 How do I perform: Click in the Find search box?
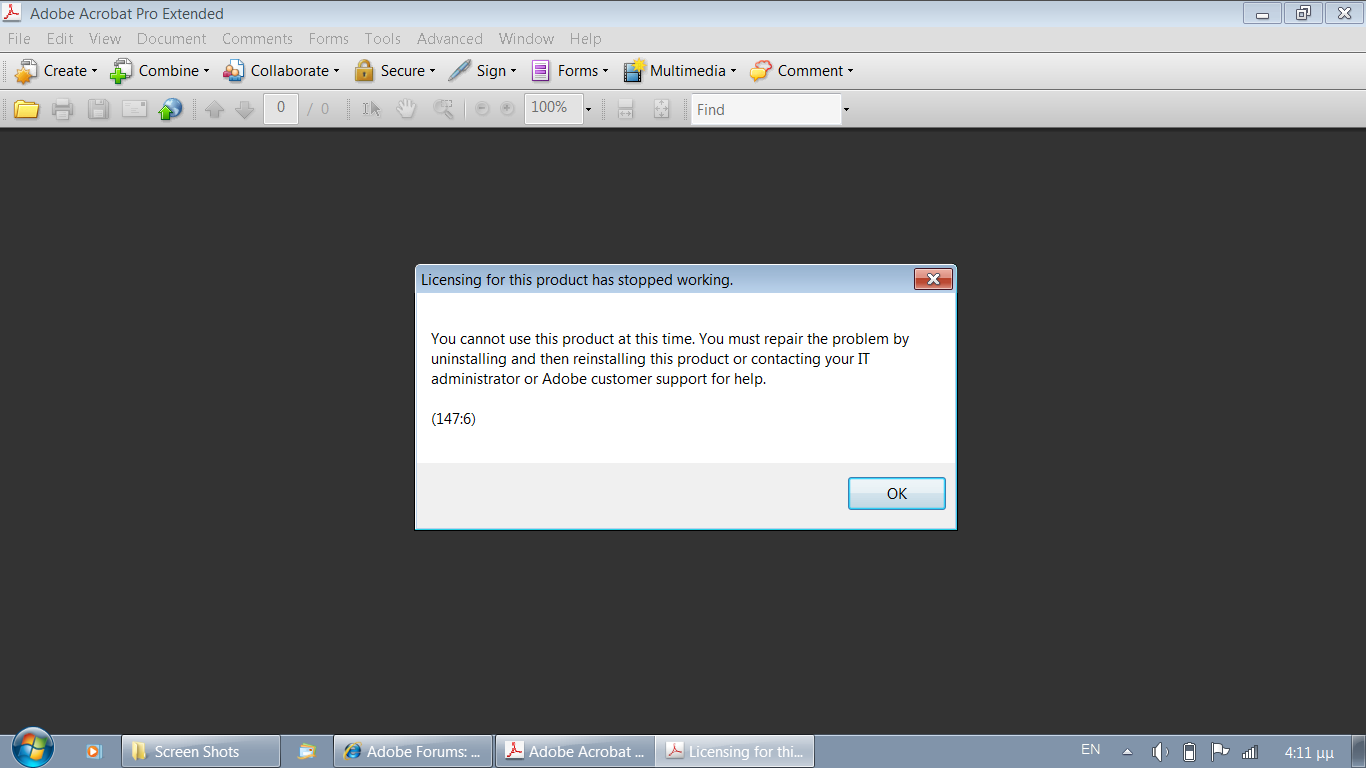[x=766, y=109]
